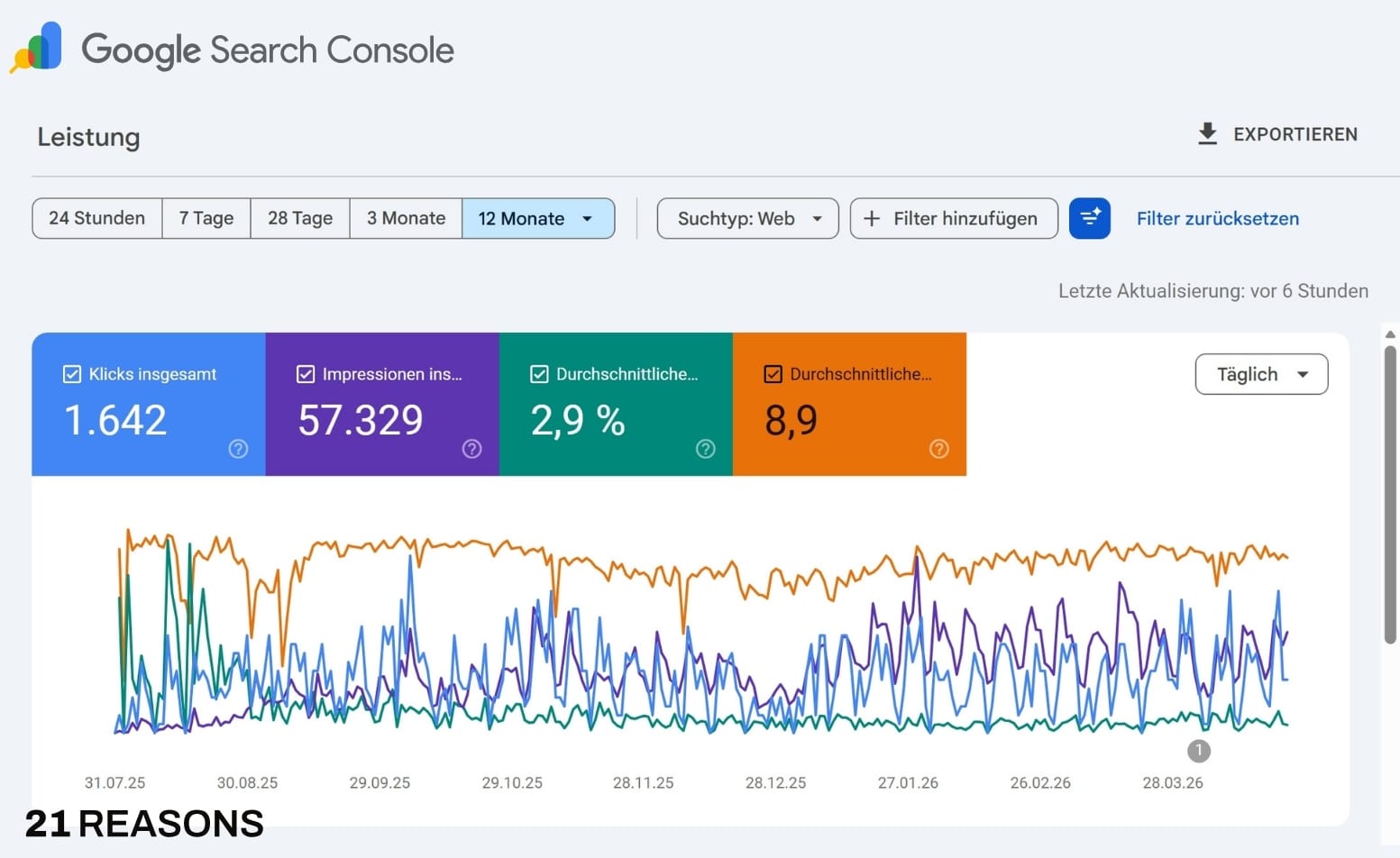
Task: Toggle the Klicks insgesamt checkbox
Action: pyautogui.click(x=72, y=374)
